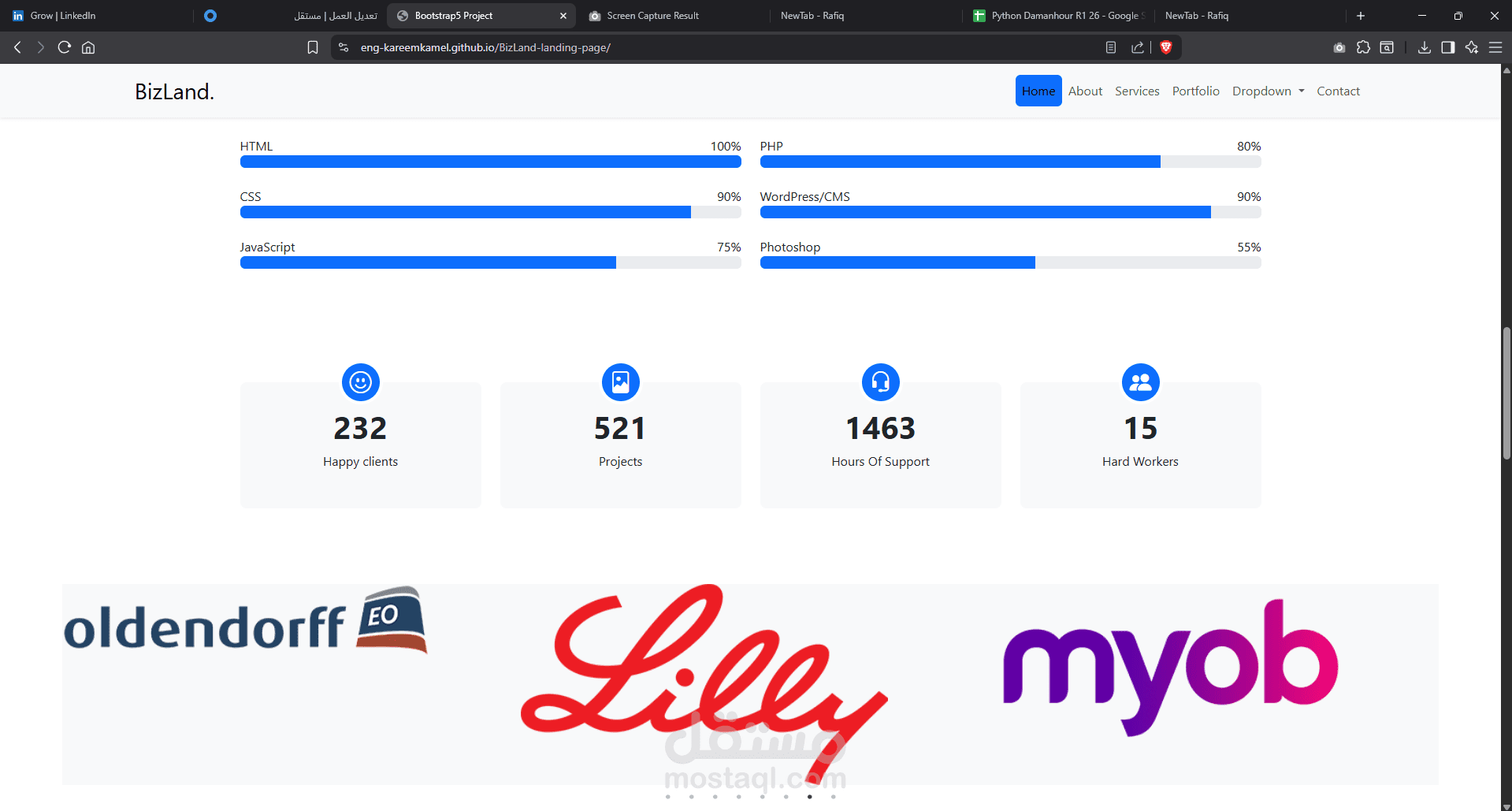Click the WordPress/CMS progress bar
Screen dimensions: 1512x811
pyautogui.click(x=1010, y=212)
